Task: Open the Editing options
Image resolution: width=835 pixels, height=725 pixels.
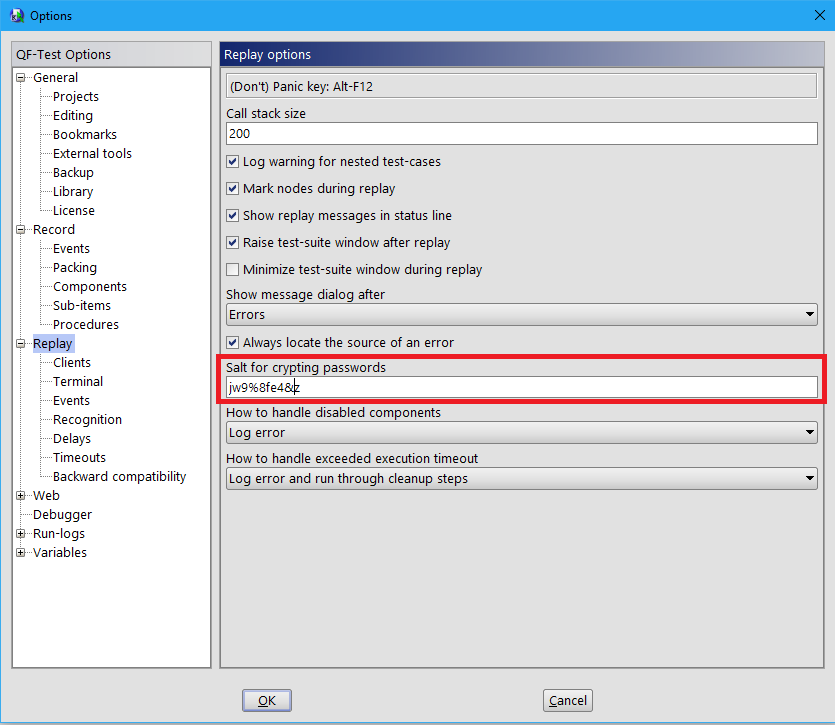Action: (73, 116)
